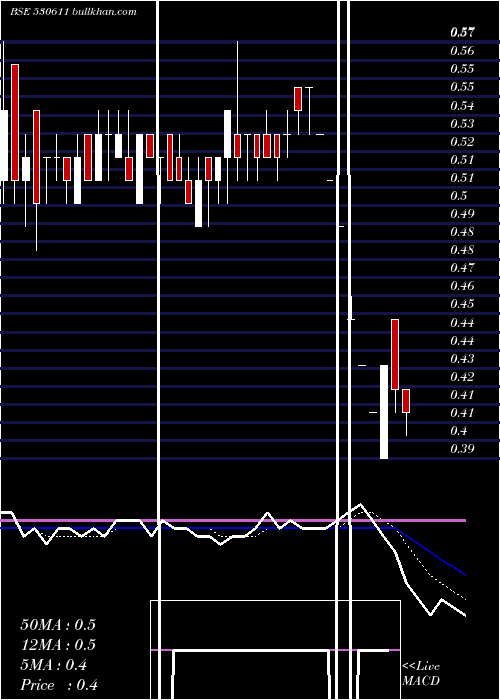Click the BSE 530611 bullkhan.com chart title
Screen dimensions: 500x700
(x=73, y=12)
